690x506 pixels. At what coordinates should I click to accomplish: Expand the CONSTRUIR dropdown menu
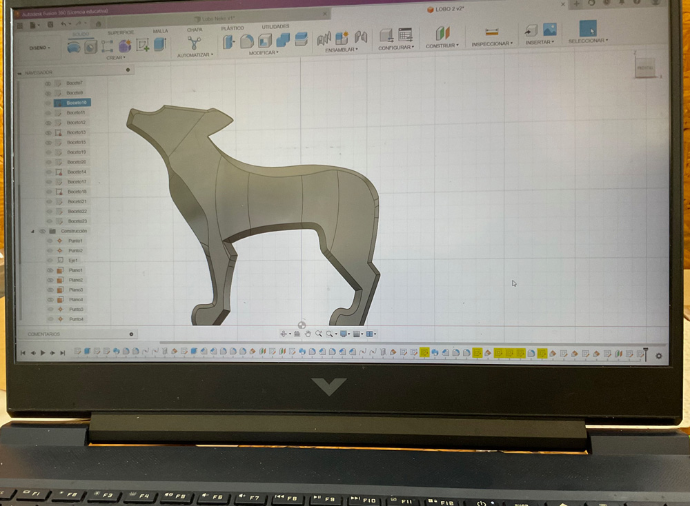[x=442, y=45]
